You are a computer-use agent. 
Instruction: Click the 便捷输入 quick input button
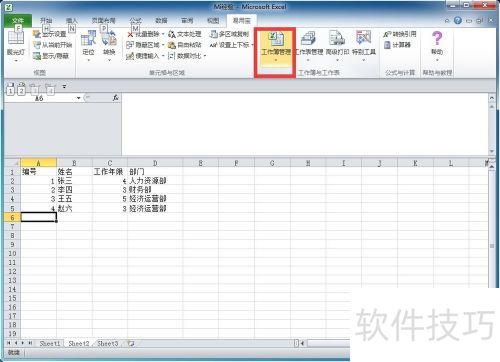(145, 56)
